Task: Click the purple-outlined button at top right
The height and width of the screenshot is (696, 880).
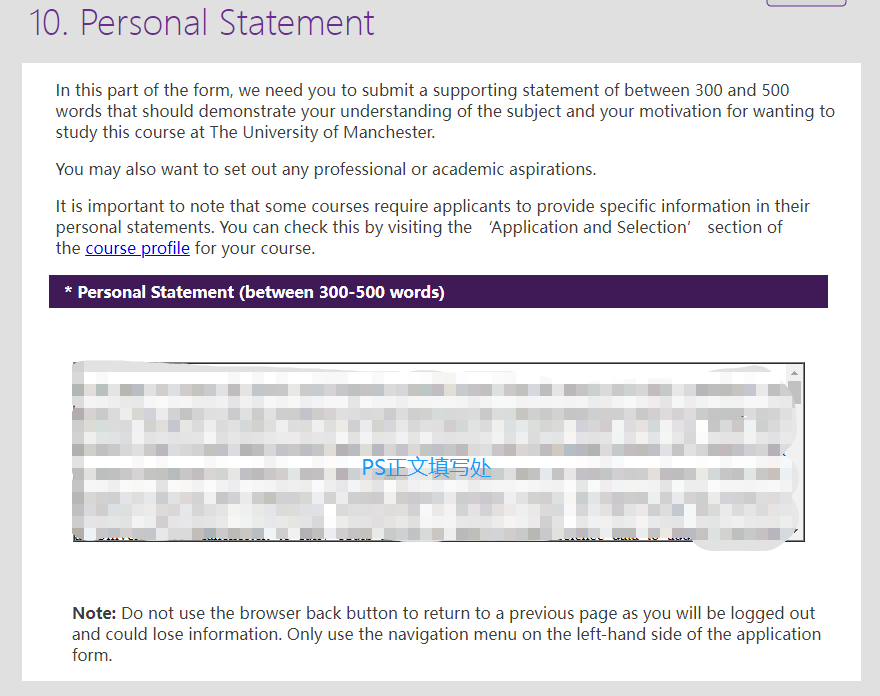Action: tap(806, 3)
